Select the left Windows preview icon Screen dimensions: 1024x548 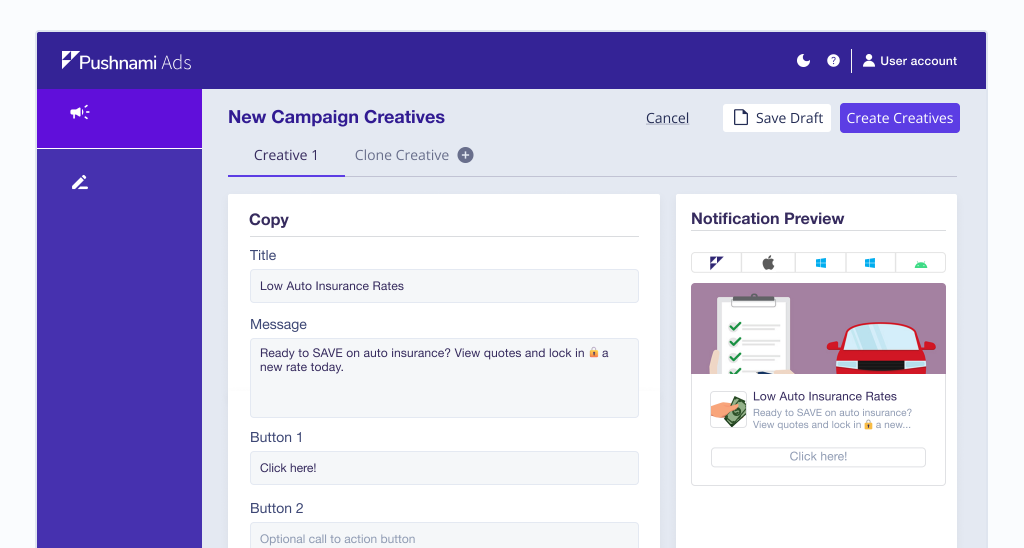(x=820, y=263)
